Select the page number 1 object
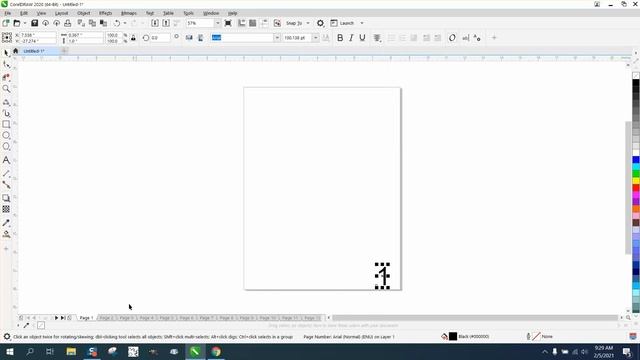The image size is (640, 360). click(x=382, y=276)
